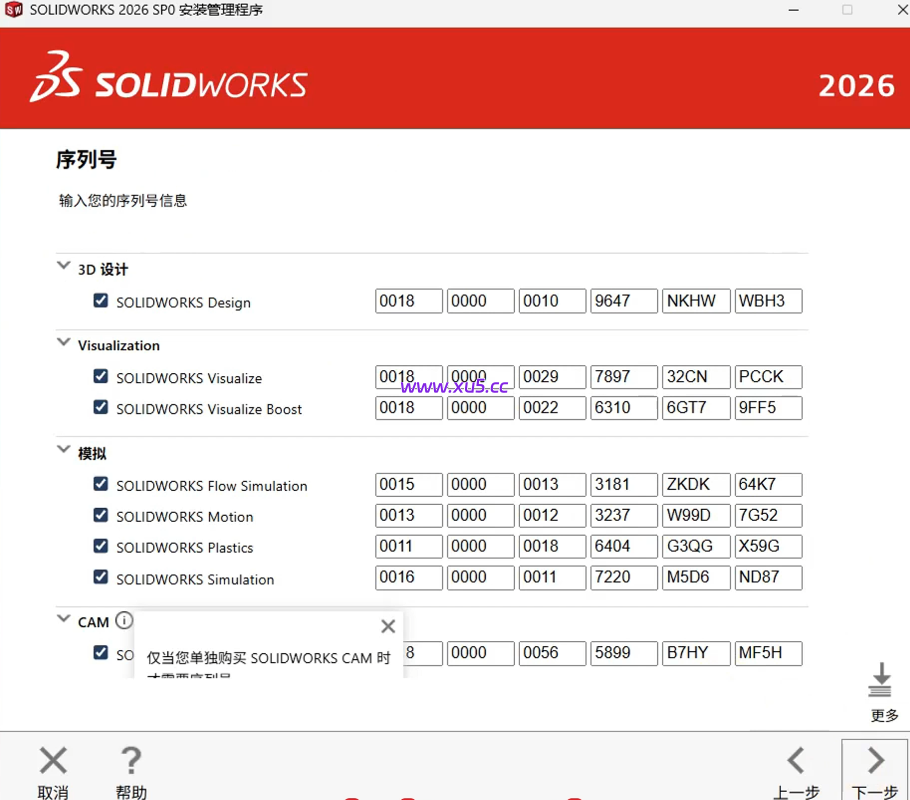Close the CAM tooltip popup

[388, 627]
